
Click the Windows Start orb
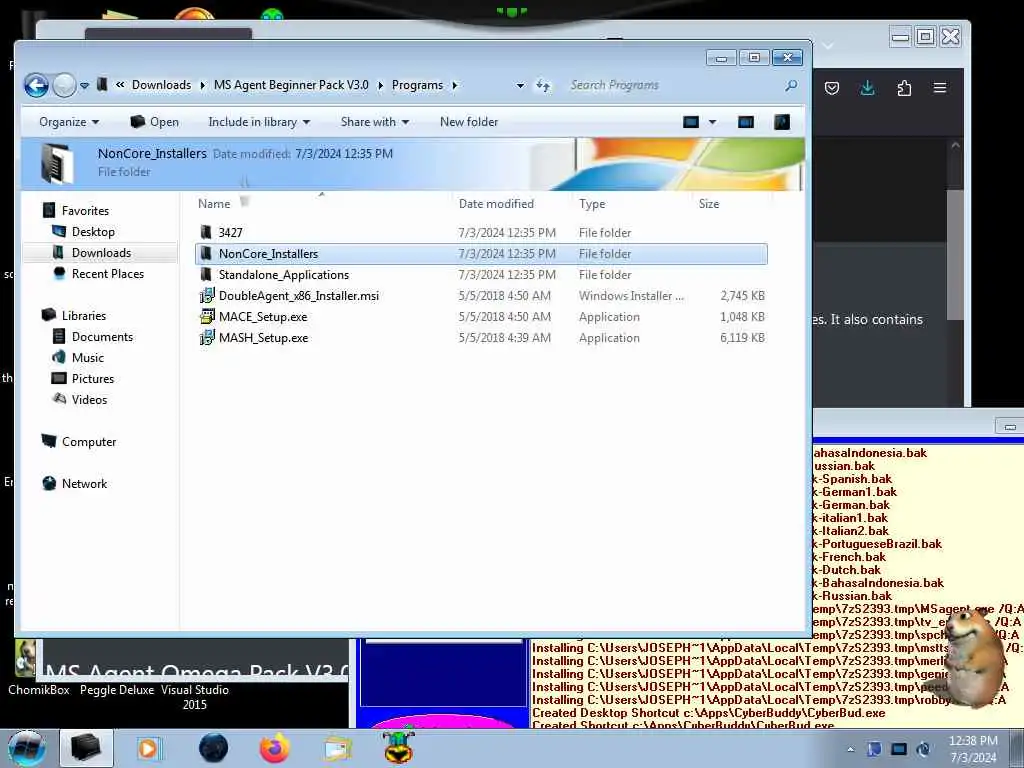pos(27,748)
